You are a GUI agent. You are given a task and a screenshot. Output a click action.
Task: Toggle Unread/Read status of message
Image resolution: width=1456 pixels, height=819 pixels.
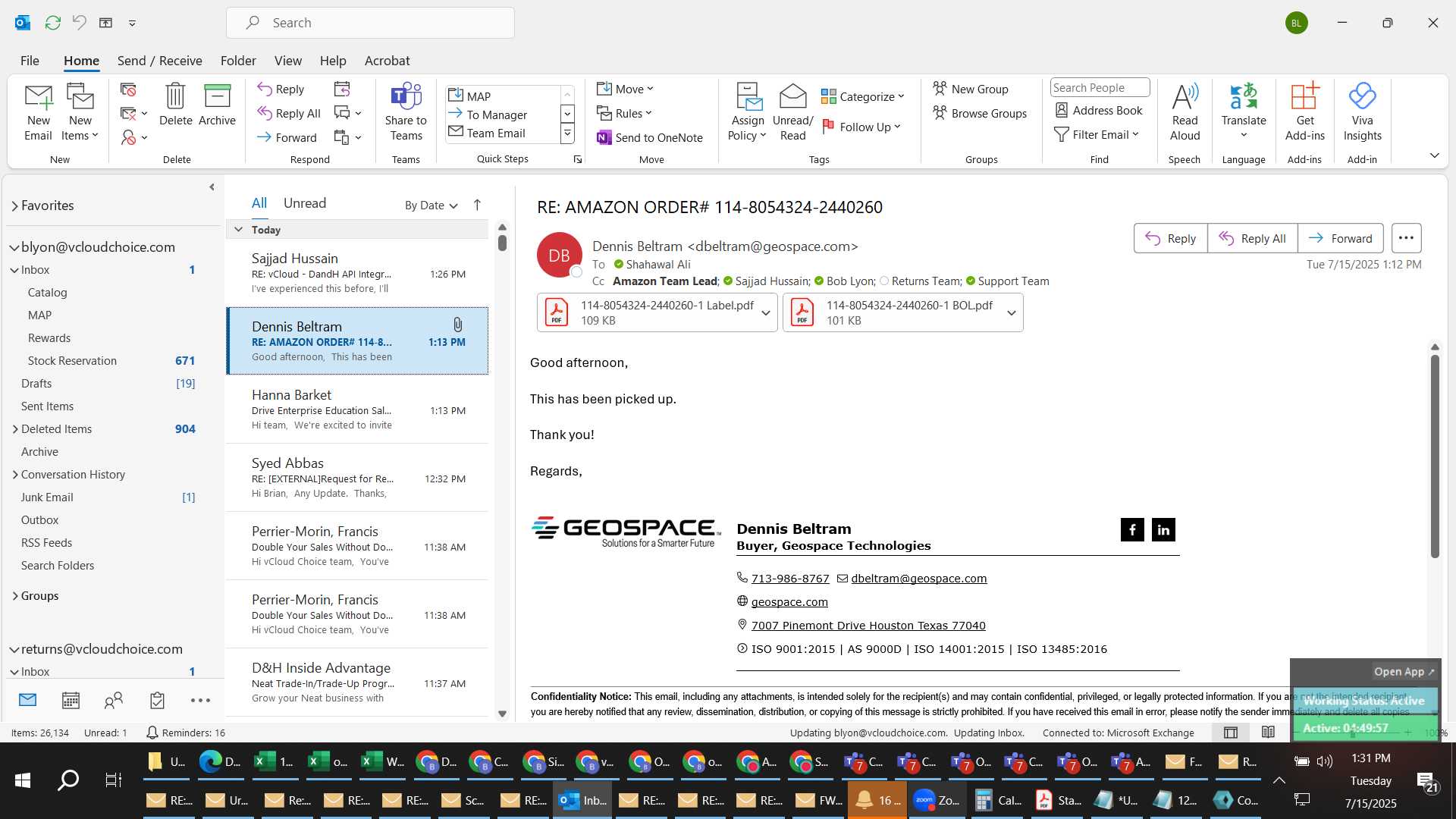coord(792,112)
